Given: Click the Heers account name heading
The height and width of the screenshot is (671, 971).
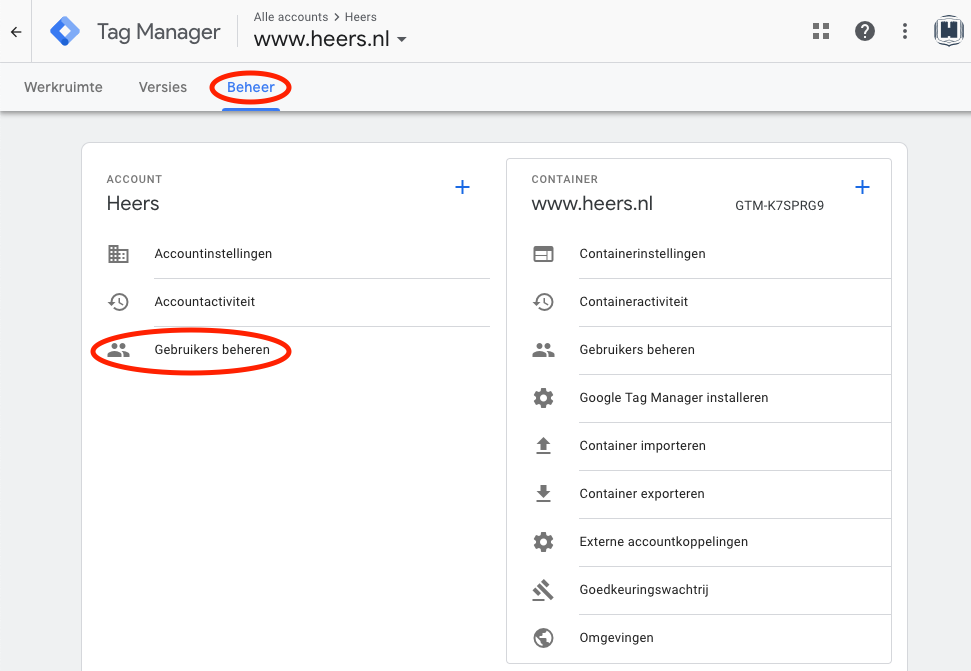Looking at the screenshot, I should point(133,204).
